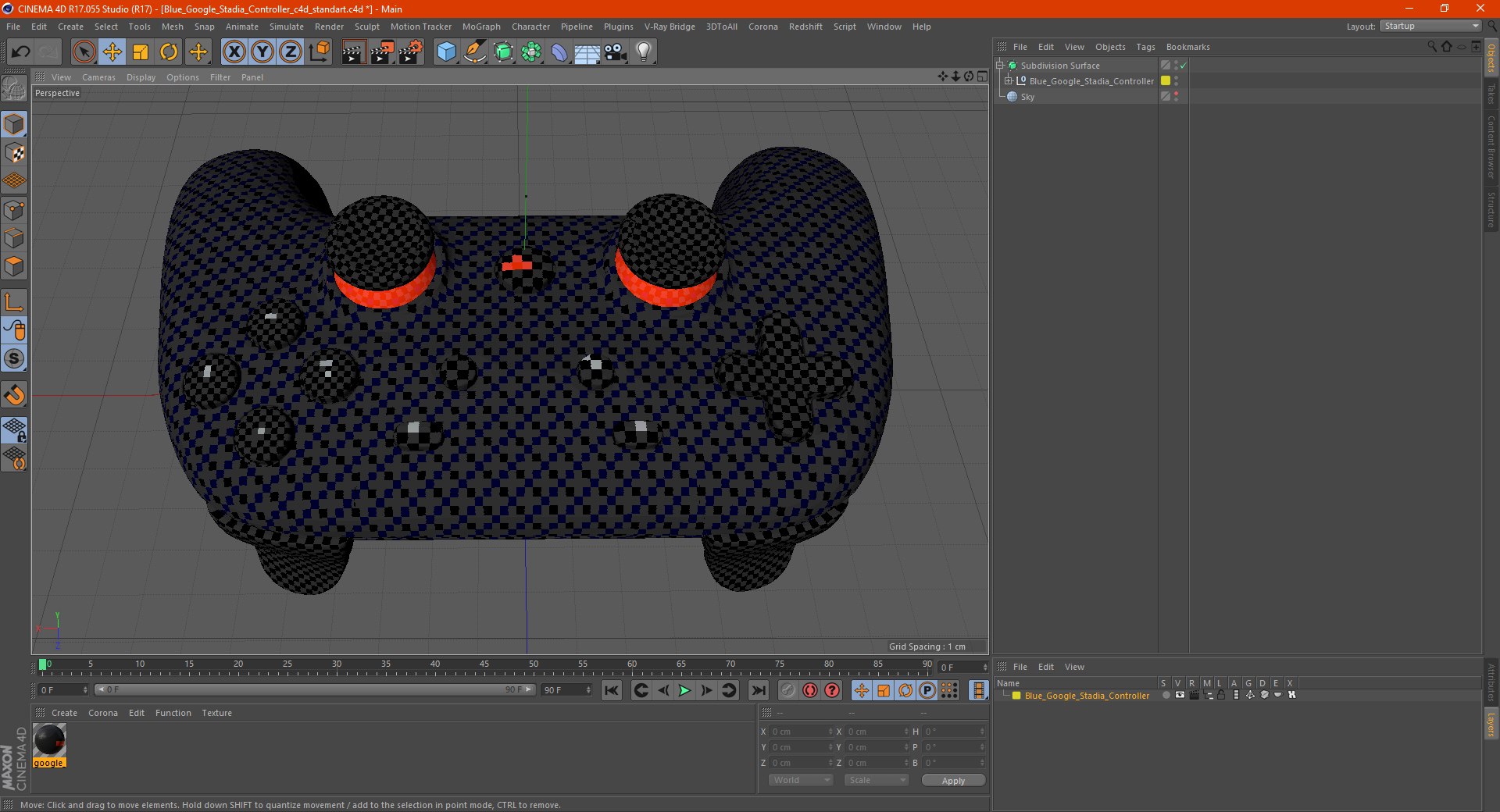This screenshot has width=1500, height=812.
Task: Switch to Model mode
Action: pyautogui.click(x=14, y=124)
